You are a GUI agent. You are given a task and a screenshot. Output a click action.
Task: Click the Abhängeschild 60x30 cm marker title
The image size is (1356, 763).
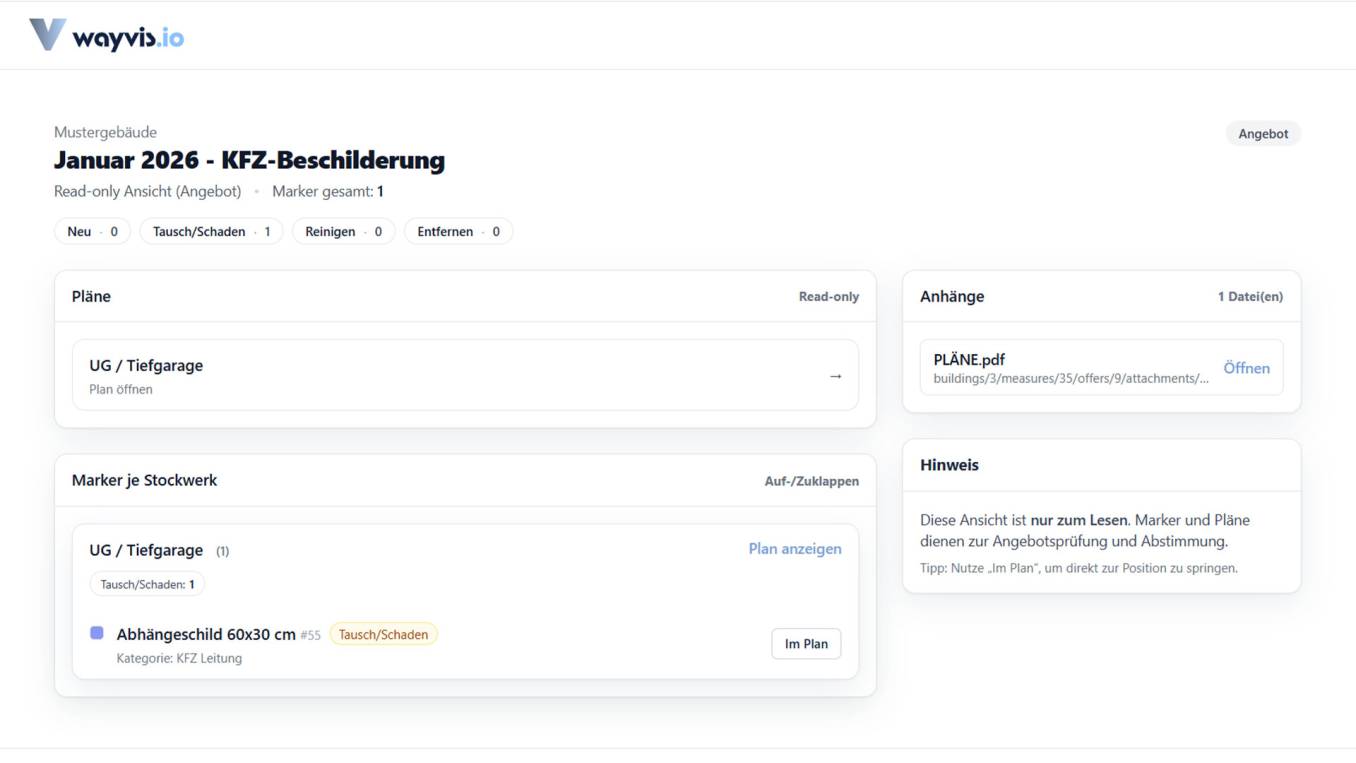206,634
